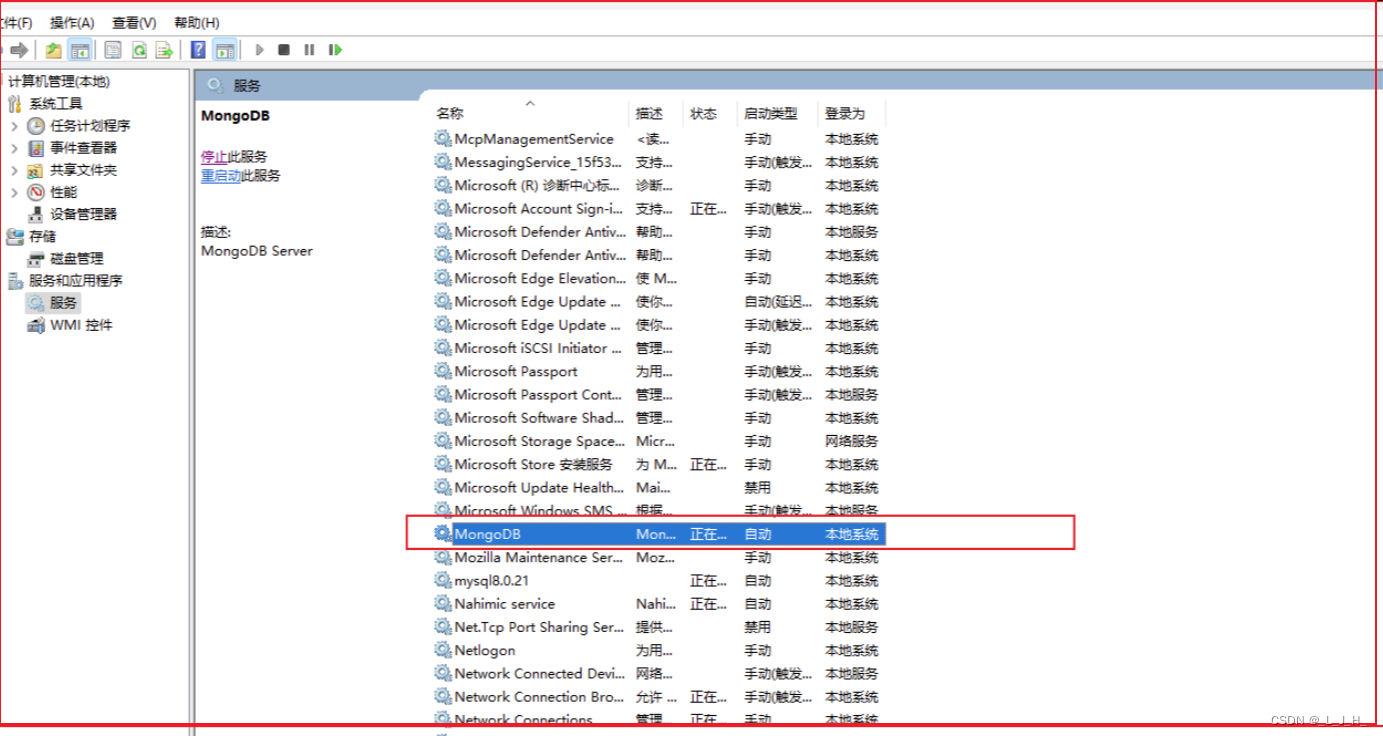The width and height of the screenshot is (1383, 736).
Task: Open the 操作(A) menu
Action: coord(72,22)
